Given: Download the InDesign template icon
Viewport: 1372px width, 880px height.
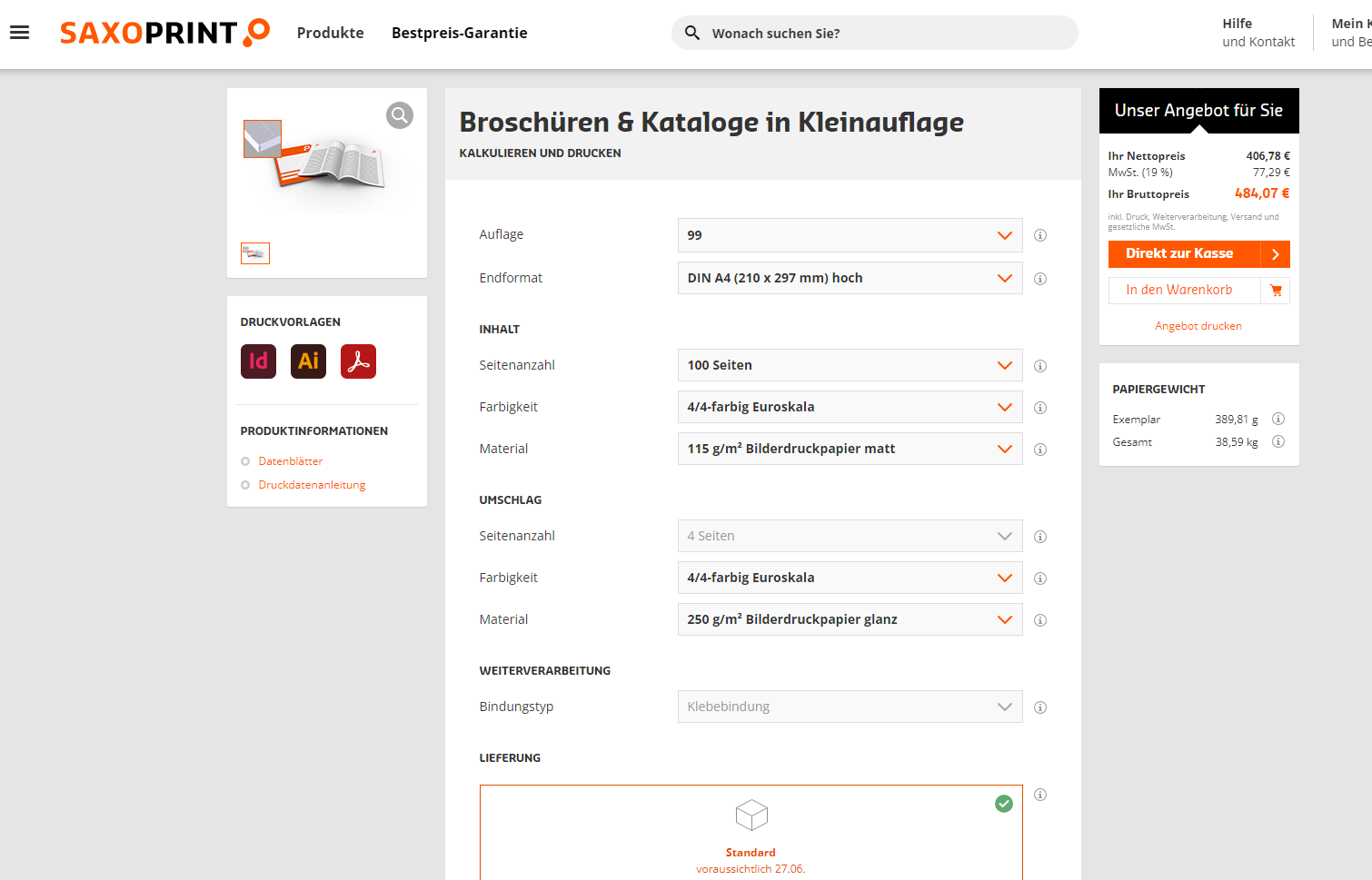Looking at the screenshot, I should (x=258, y=361).
